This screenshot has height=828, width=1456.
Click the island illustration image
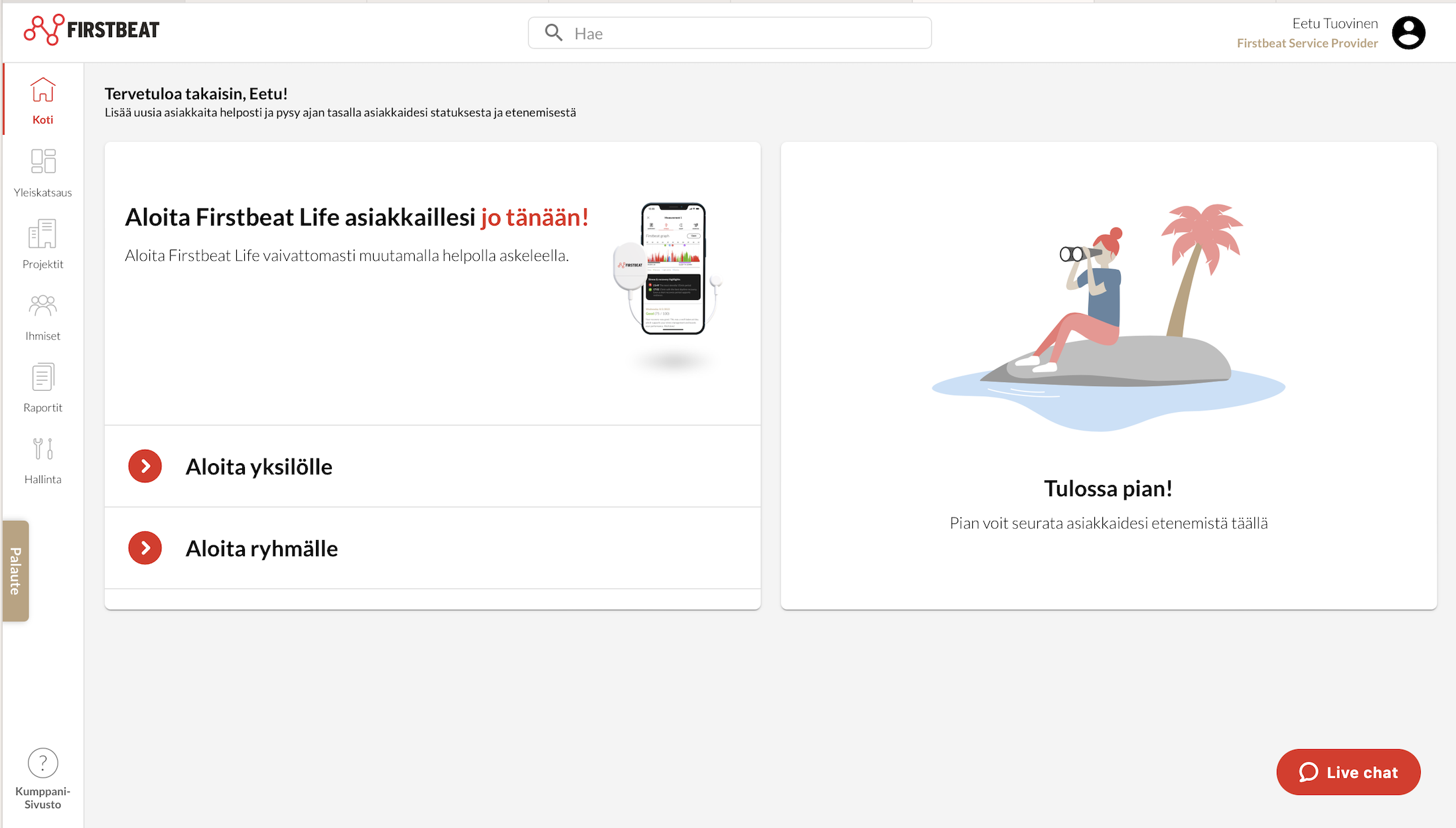pyautogui.click(x=1109, y=317)
